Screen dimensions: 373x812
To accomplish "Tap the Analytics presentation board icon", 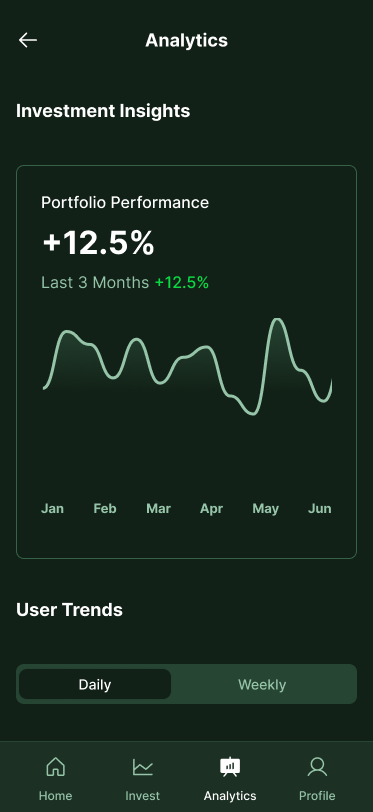I will point(230,766).
